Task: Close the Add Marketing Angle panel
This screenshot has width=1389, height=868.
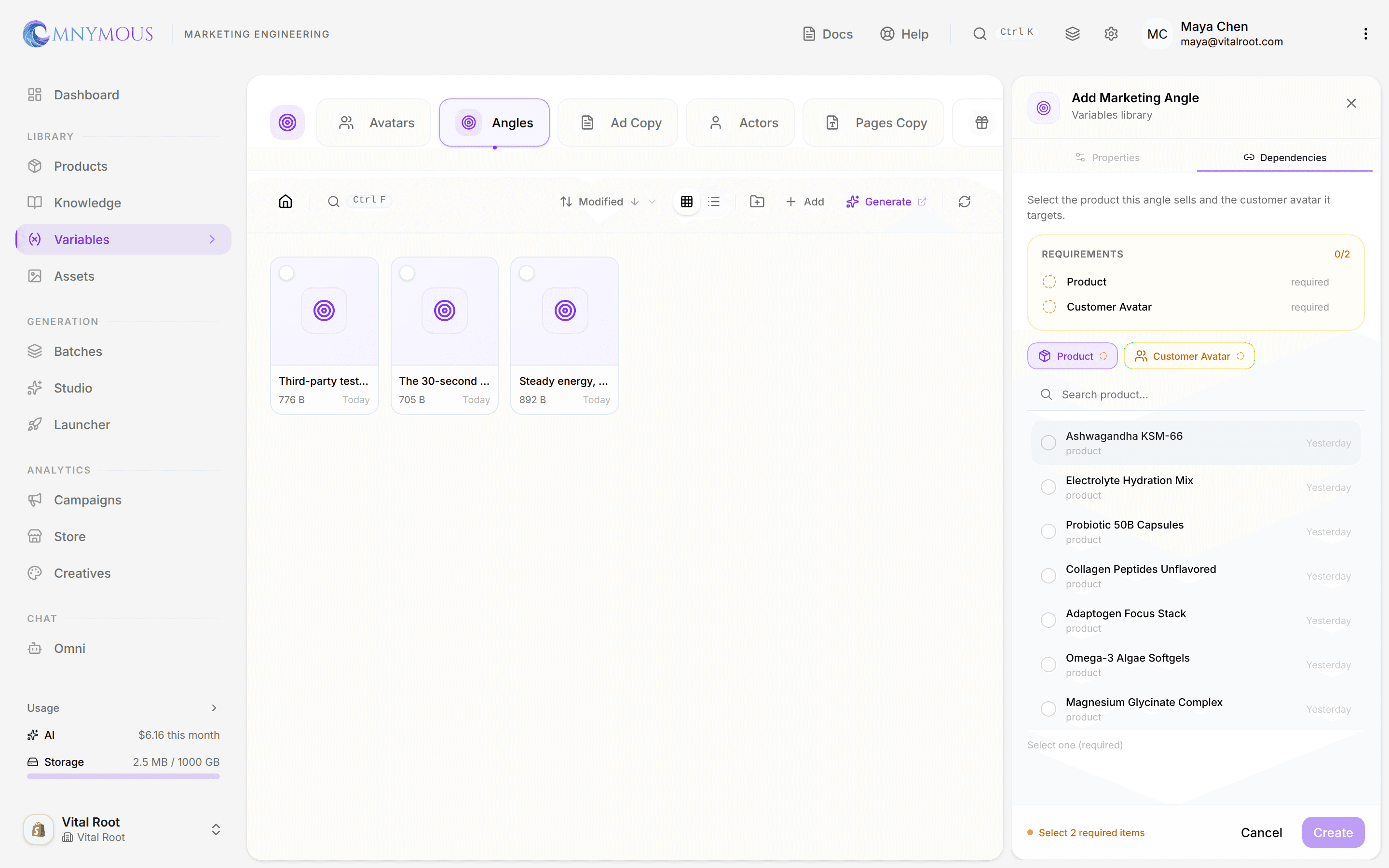Action: coord(1351,103)
